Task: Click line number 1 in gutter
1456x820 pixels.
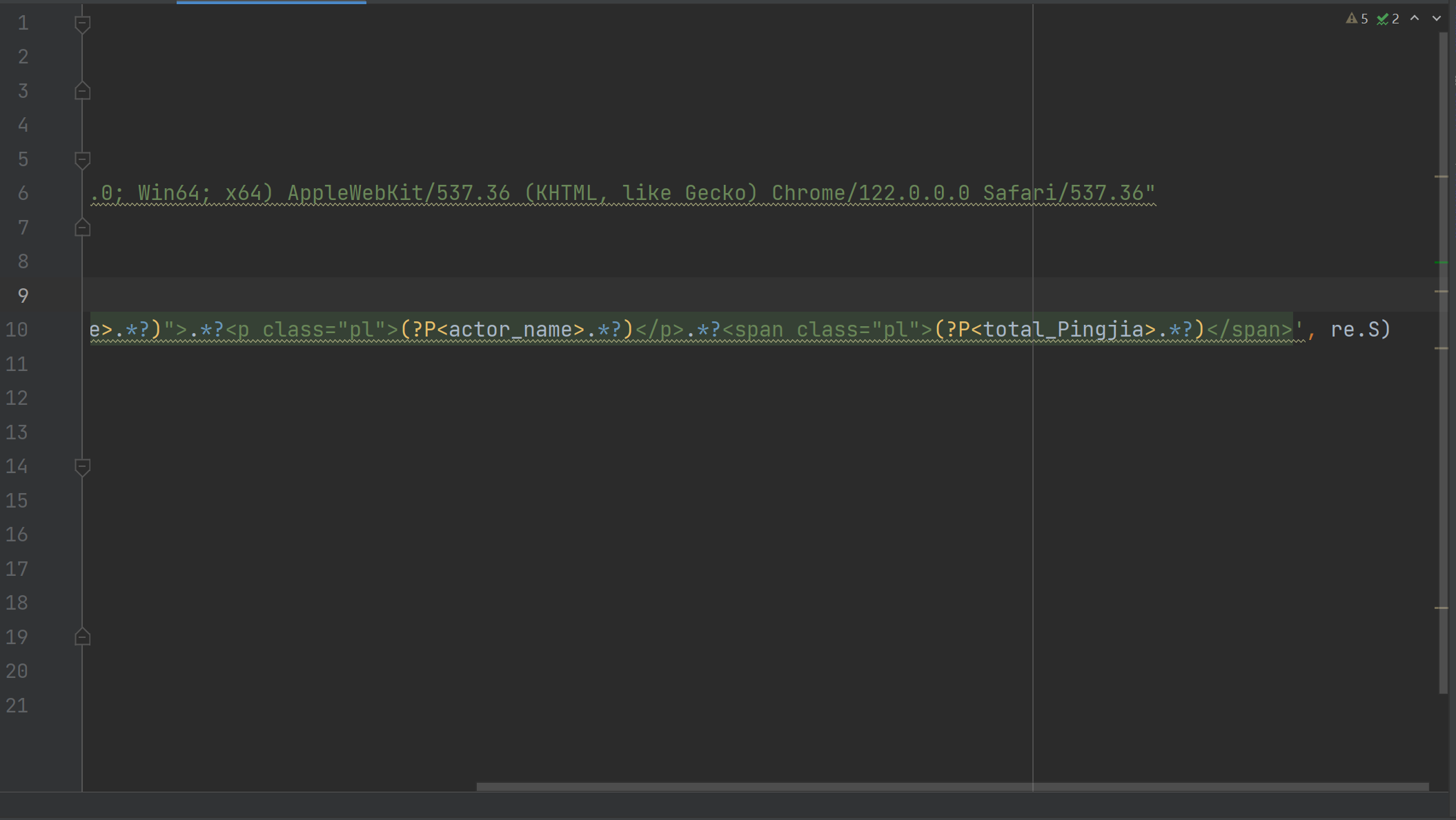Action: 23,23
